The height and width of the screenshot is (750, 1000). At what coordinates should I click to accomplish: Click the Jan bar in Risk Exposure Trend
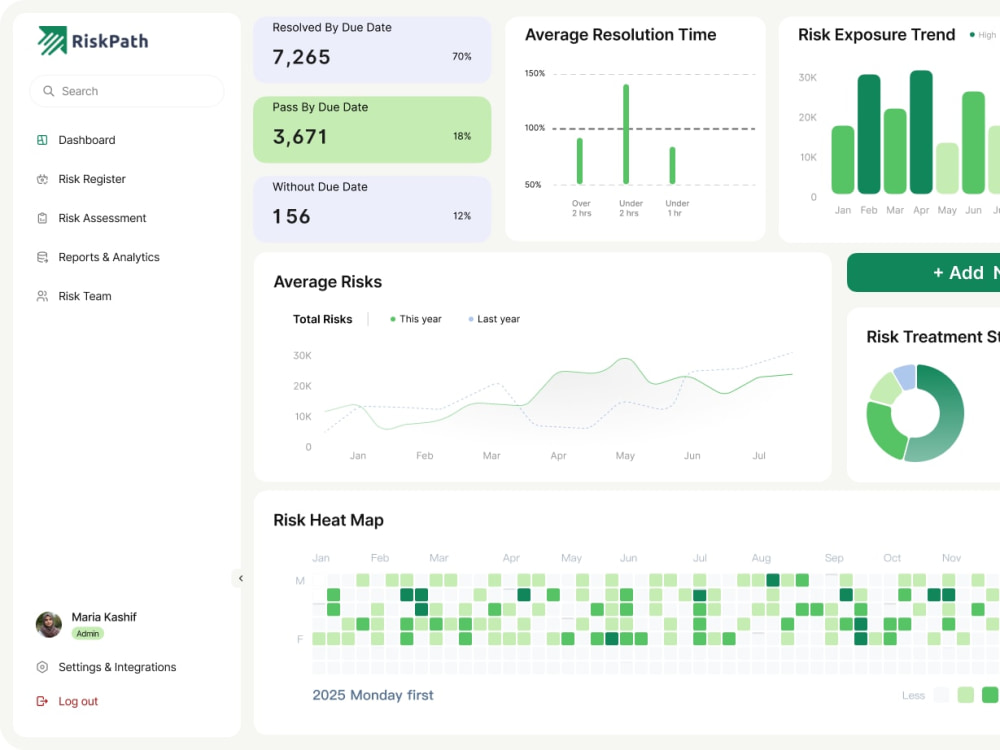(x=842, y=159)
